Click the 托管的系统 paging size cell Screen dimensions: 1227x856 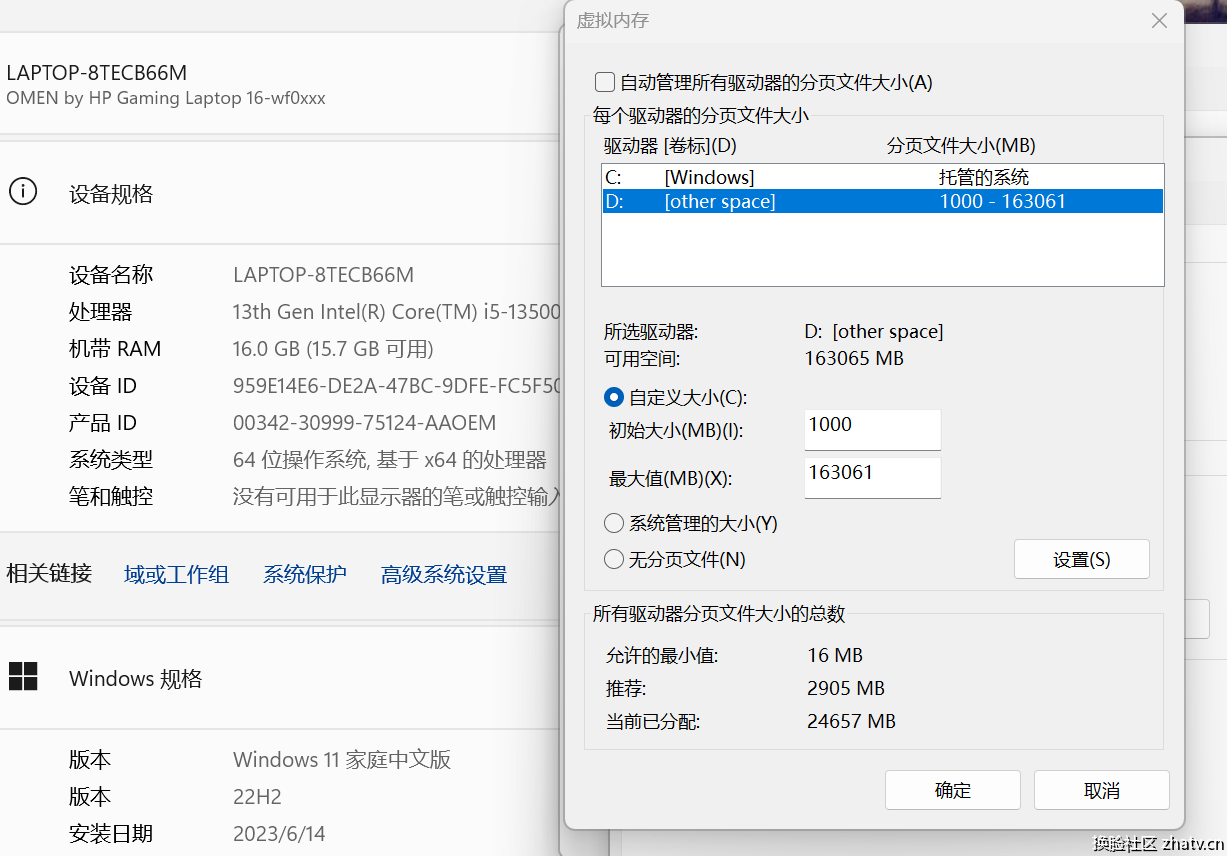coord(984,177)
